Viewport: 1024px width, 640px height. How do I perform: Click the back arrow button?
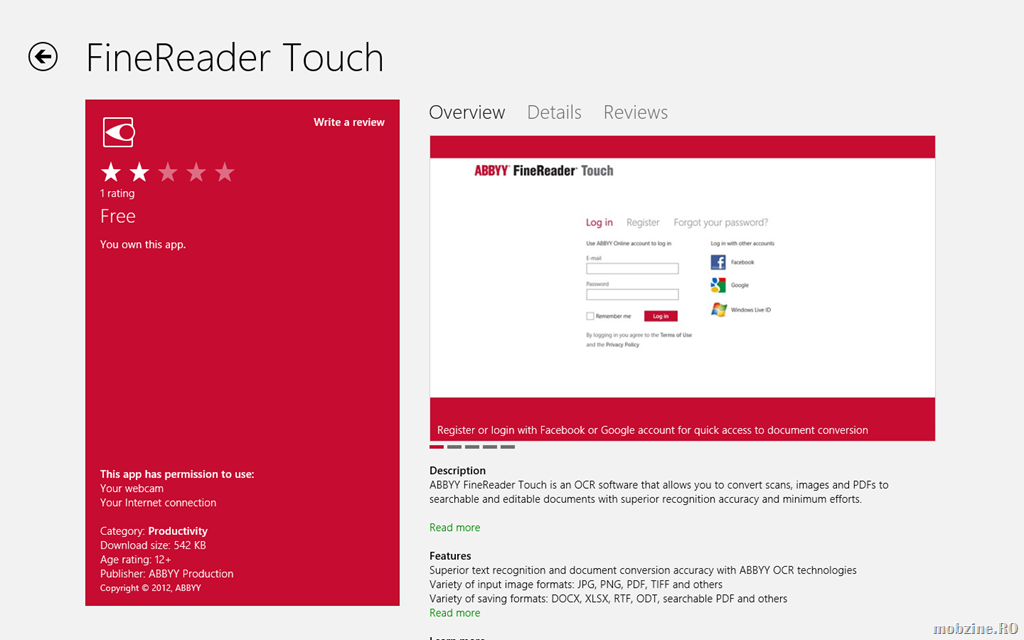[43, 57]
